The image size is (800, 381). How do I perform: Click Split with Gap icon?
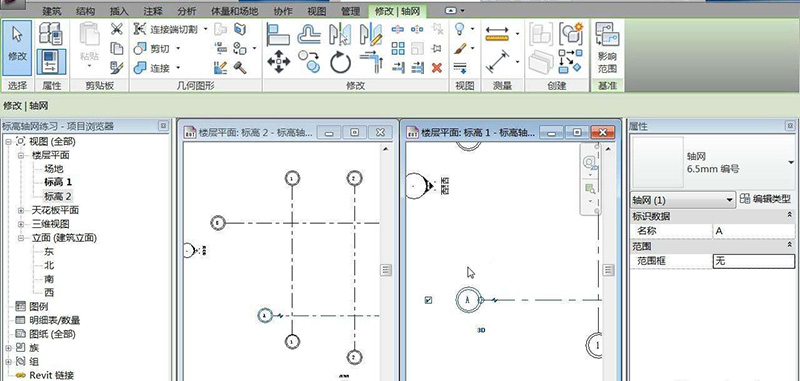pos(417,29)
